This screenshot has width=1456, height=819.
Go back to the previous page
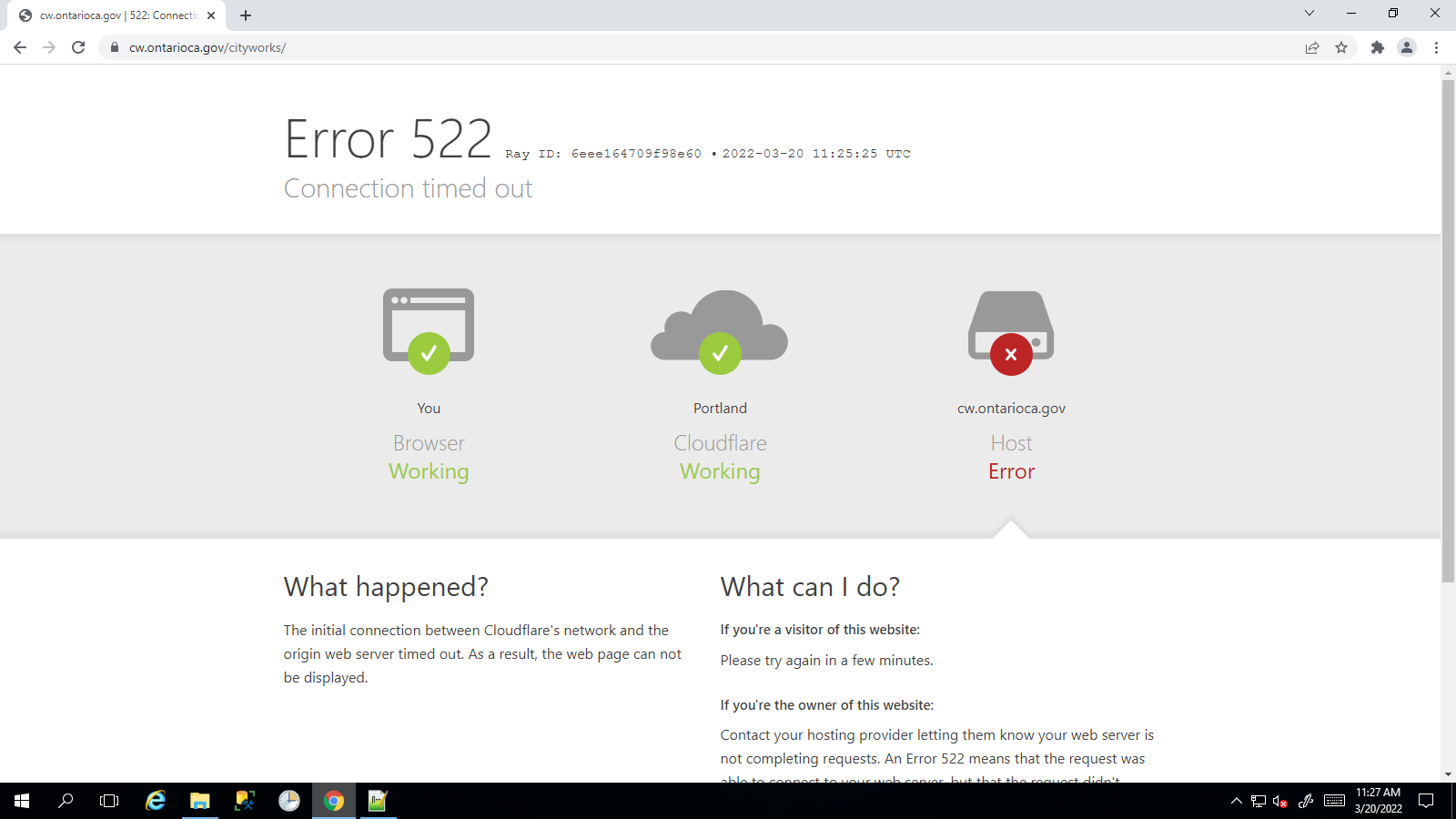pos(20,47)
